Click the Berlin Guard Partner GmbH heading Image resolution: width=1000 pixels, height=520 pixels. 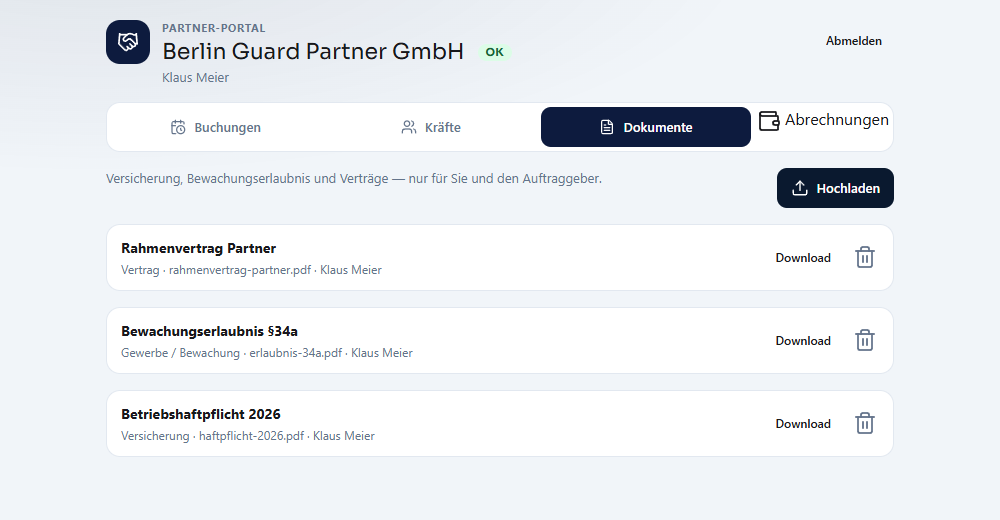pos(313,51)
